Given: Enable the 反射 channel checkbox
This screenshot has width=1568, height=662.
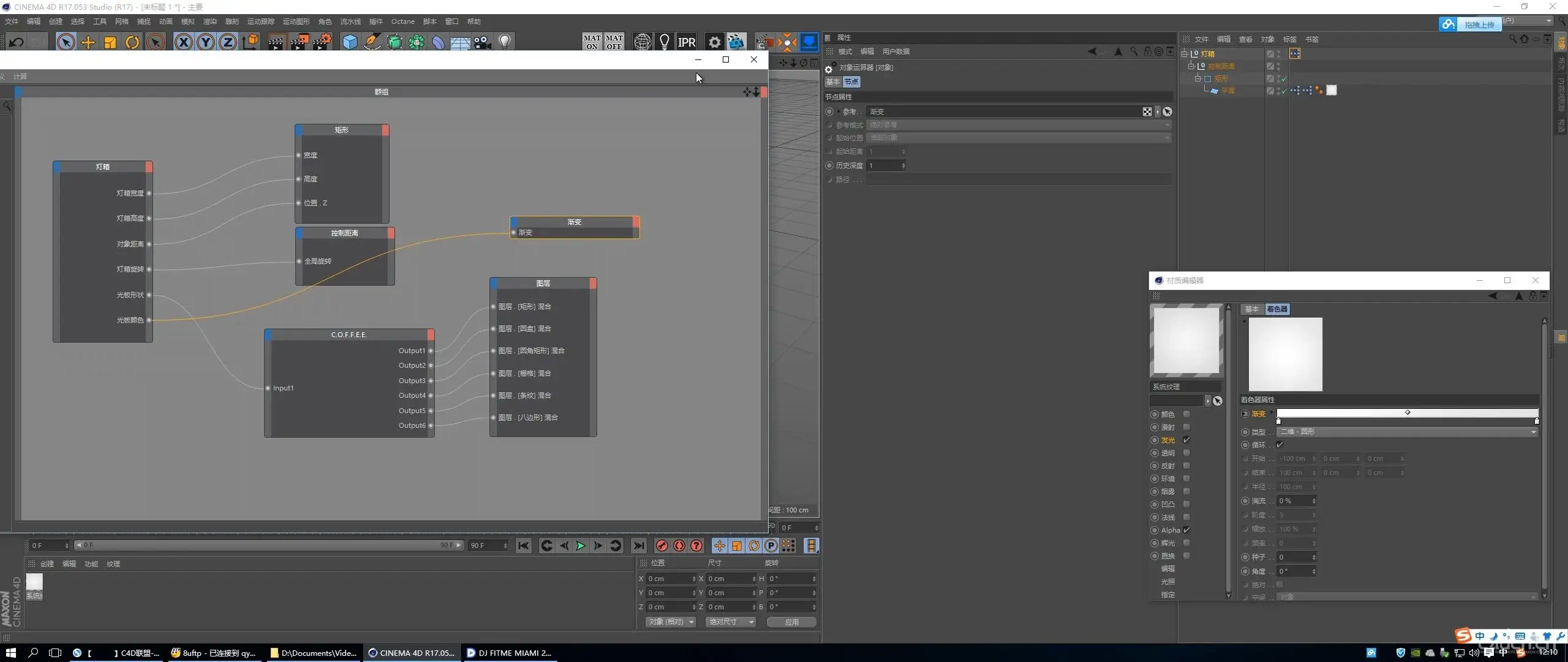Looking at the screenshot, I should pos(1186,466).
